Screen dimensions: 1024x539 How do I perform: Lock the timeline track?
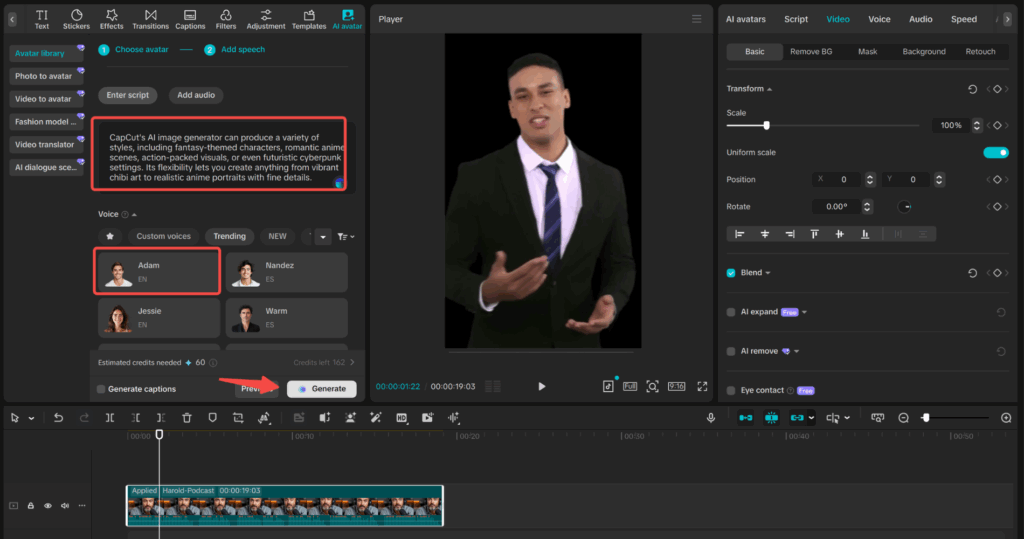[x=31, y=506]
